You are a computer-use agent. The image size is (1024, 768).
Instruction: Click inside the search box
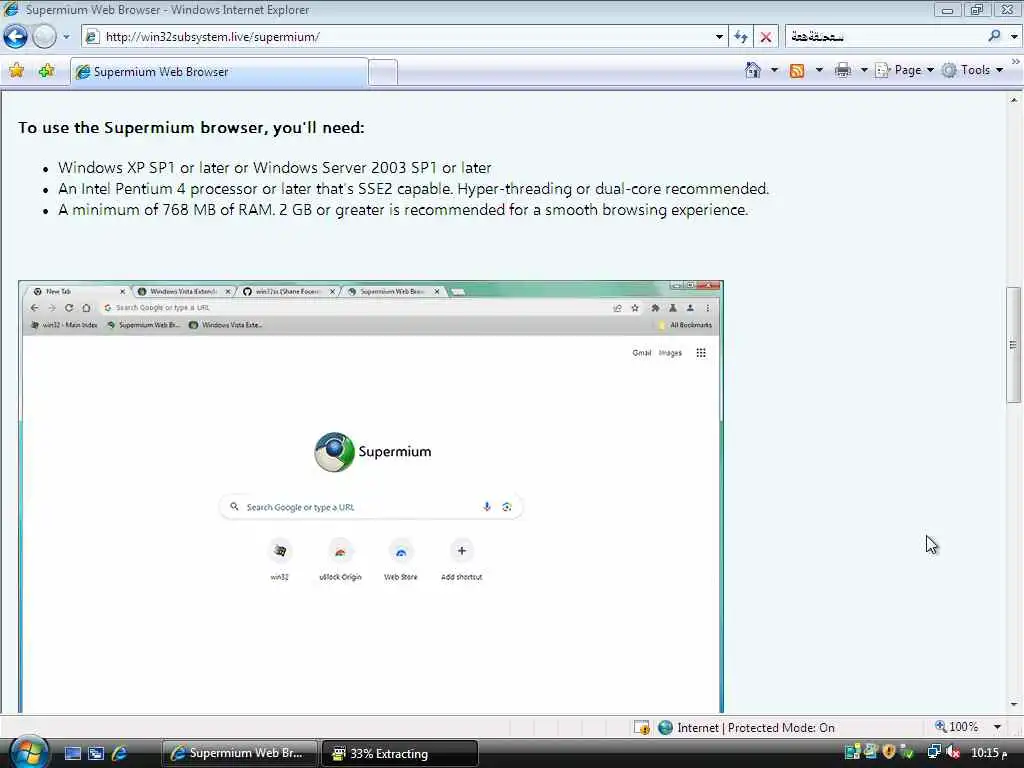click(x=885, y=37)
